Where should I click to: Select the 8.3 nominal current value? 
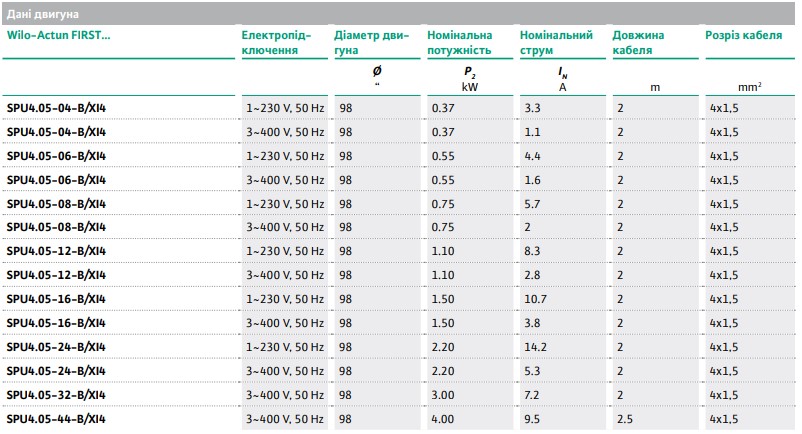(532, 251)
